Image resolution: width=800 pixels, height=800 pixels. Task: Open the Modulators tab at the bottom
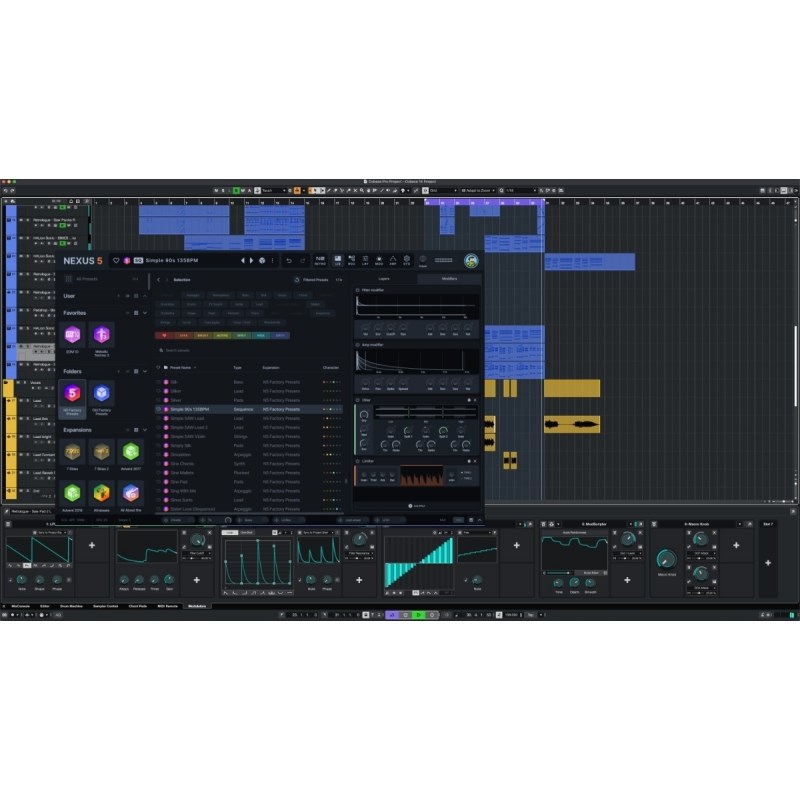click(x=195, y=604)
